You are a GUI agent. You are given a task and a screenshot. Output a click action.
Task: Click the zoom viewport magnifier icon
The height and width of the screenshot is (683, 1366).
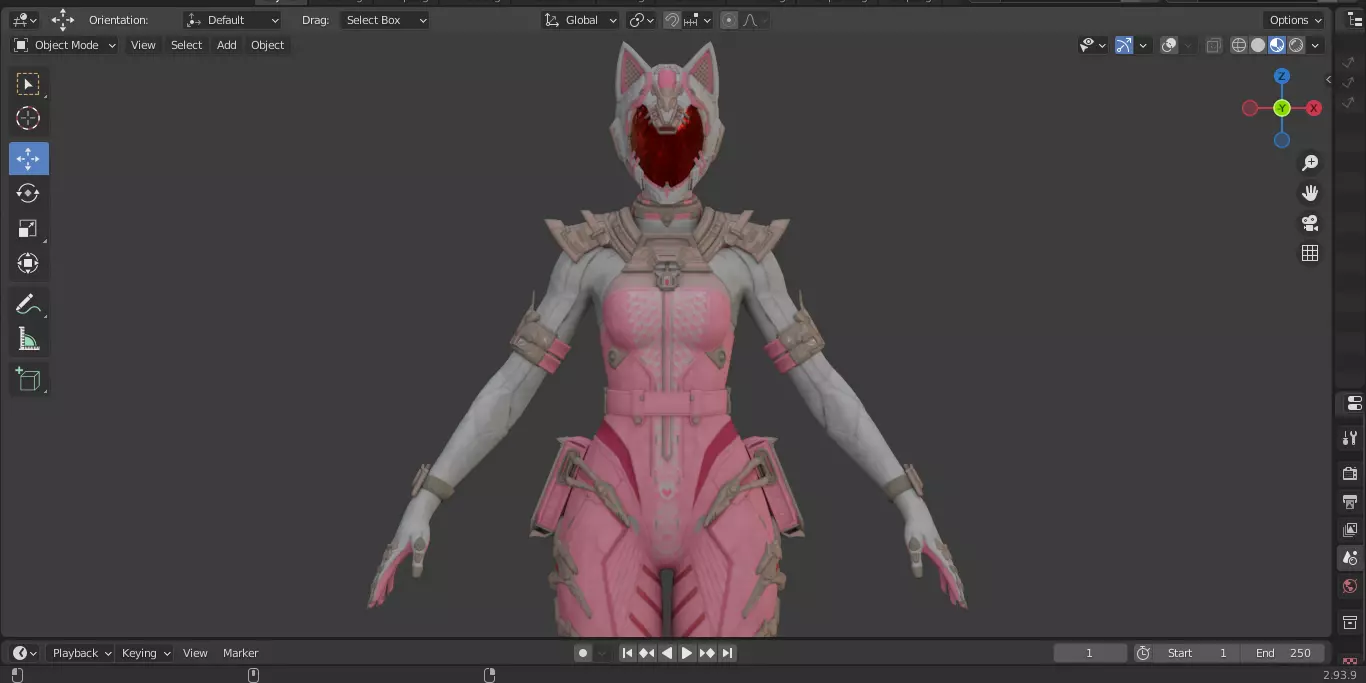1310,163
